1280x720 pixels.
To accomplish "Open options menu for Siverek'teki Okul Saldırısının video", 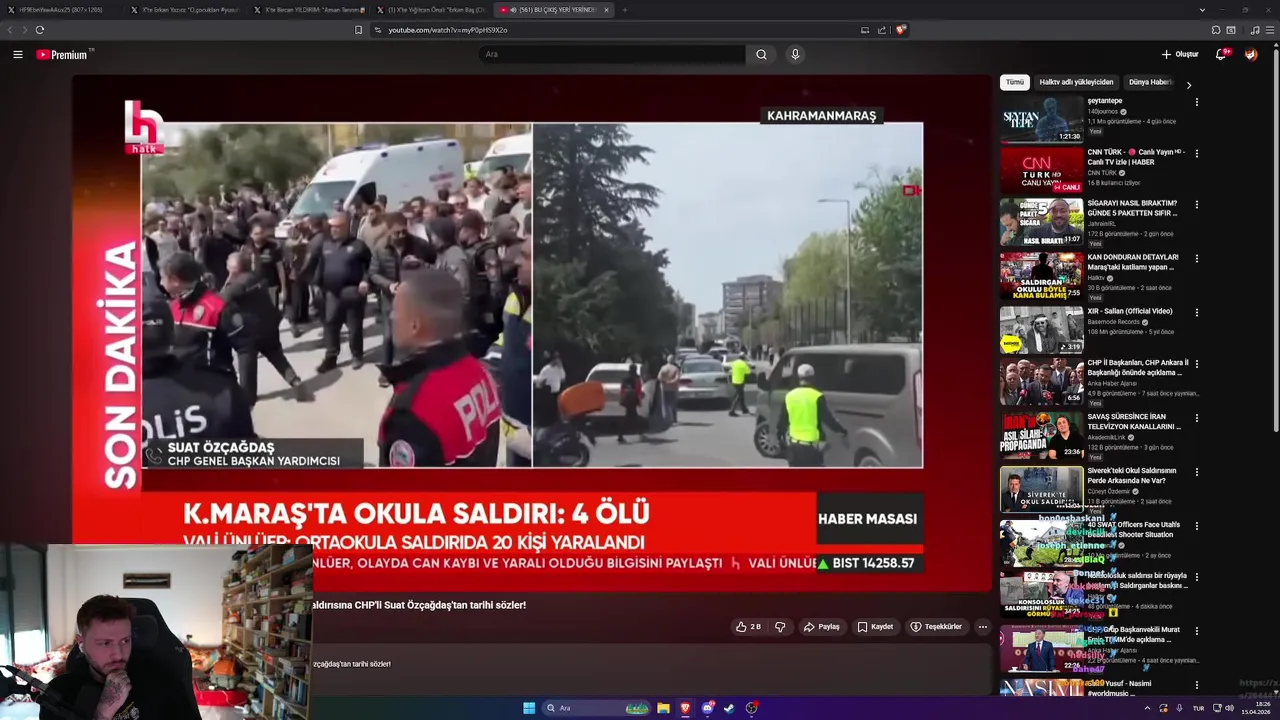I will 1196,472.
